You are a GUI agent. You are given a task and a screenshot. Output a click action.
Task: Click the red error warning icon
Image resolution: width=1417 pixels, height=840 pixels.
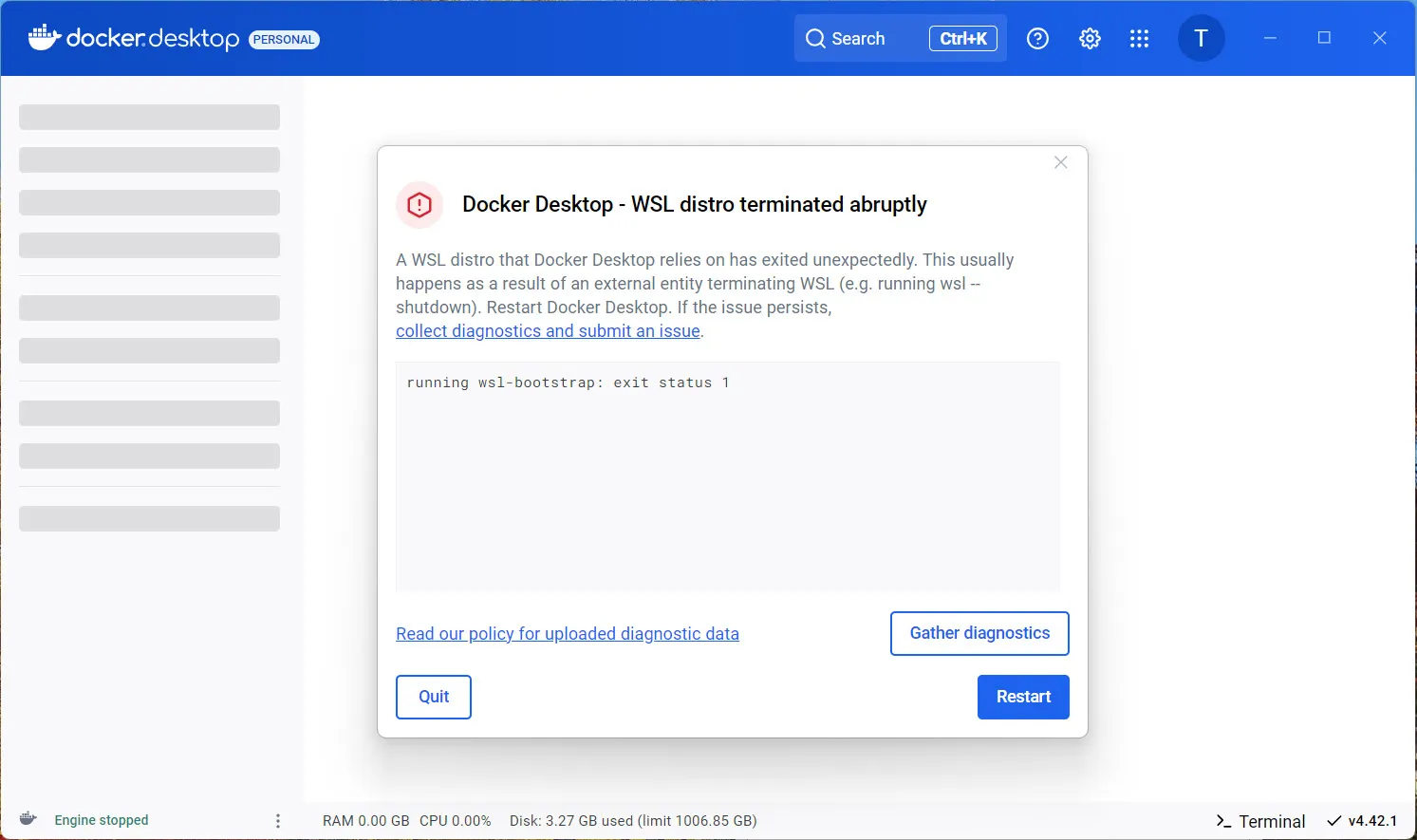tap(420, 205)
